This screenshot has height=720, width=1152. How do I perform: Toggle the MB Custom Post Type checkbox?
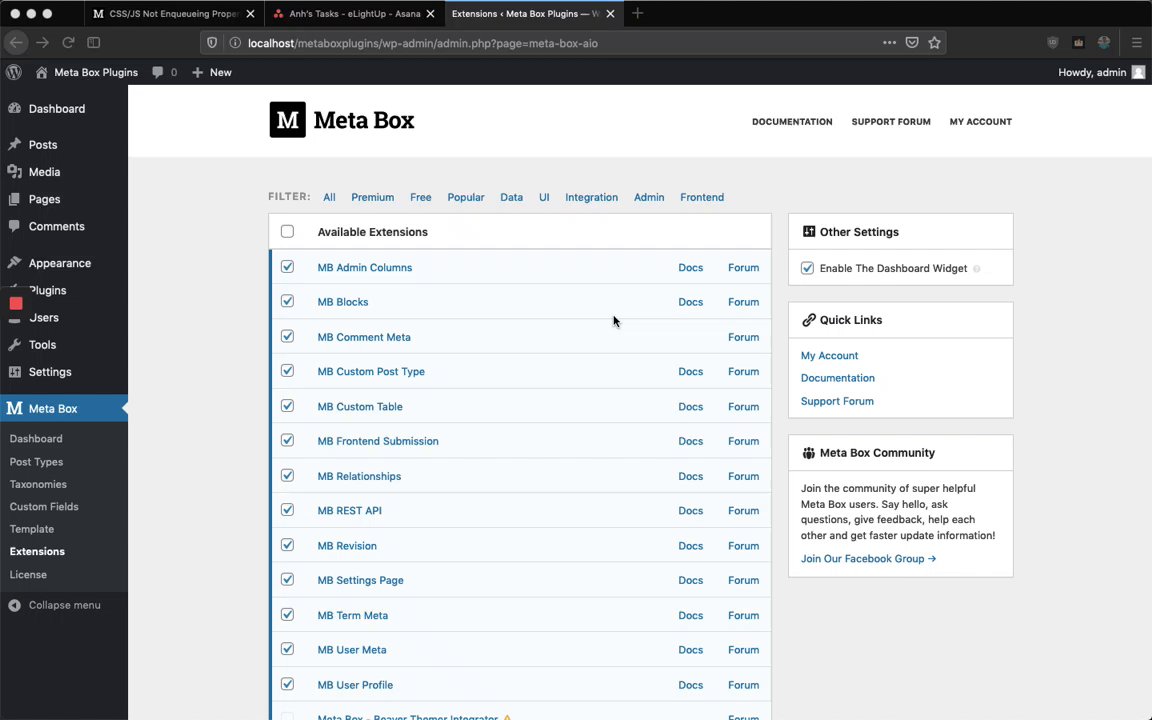coord(287,371)
